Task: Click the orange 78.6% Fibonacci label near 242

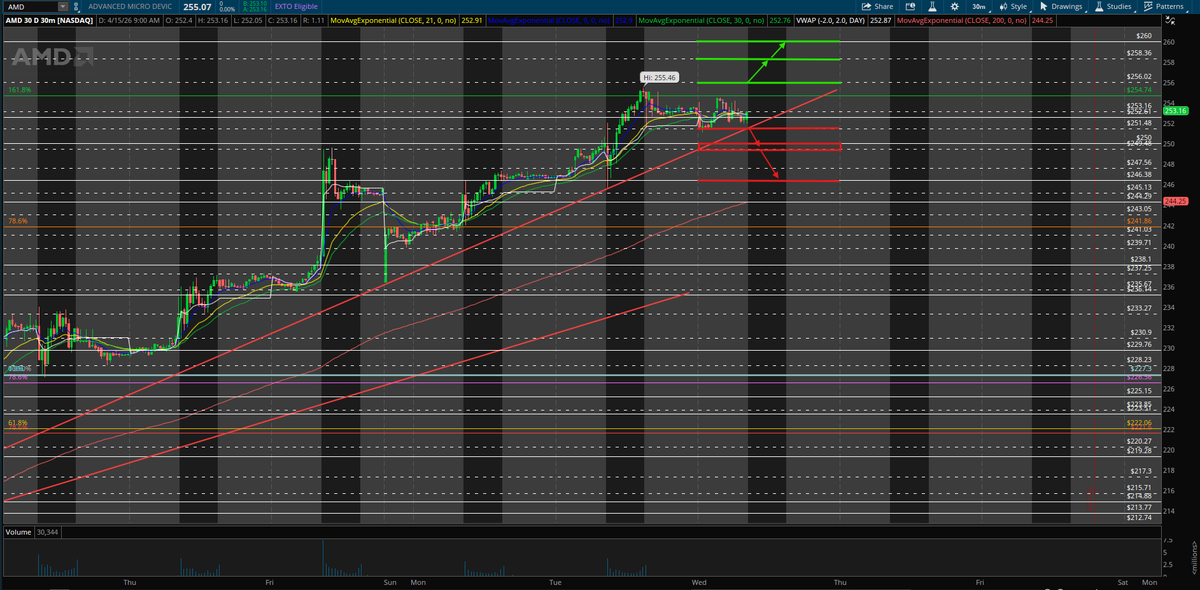Action: coord(16,220)
